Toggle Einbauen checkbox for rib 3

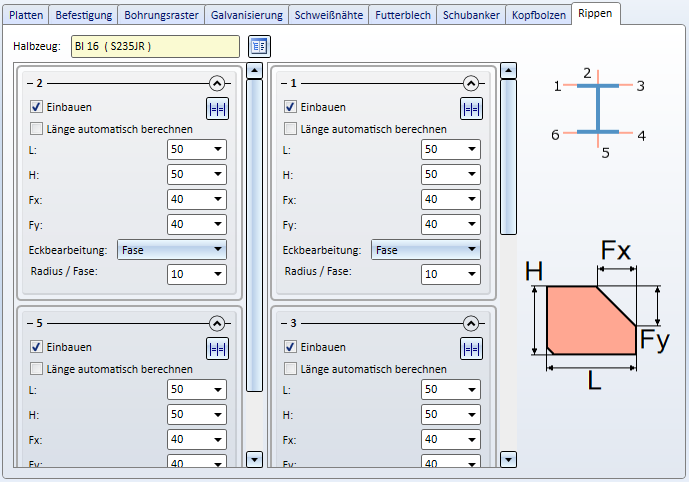(290, 347)
